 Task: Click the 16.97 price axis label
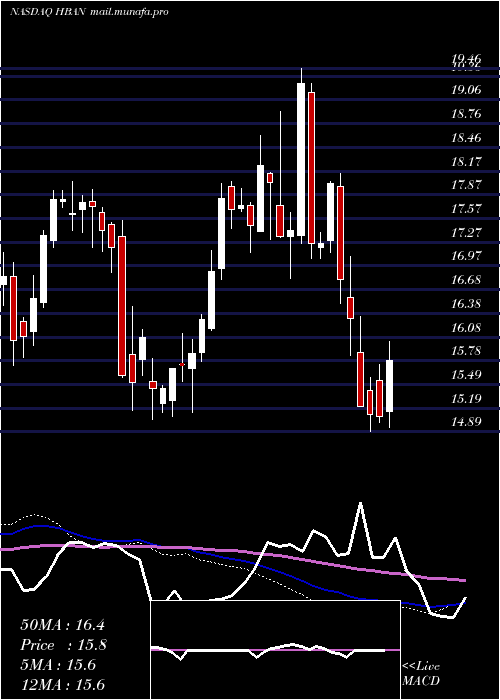(467, 256)
